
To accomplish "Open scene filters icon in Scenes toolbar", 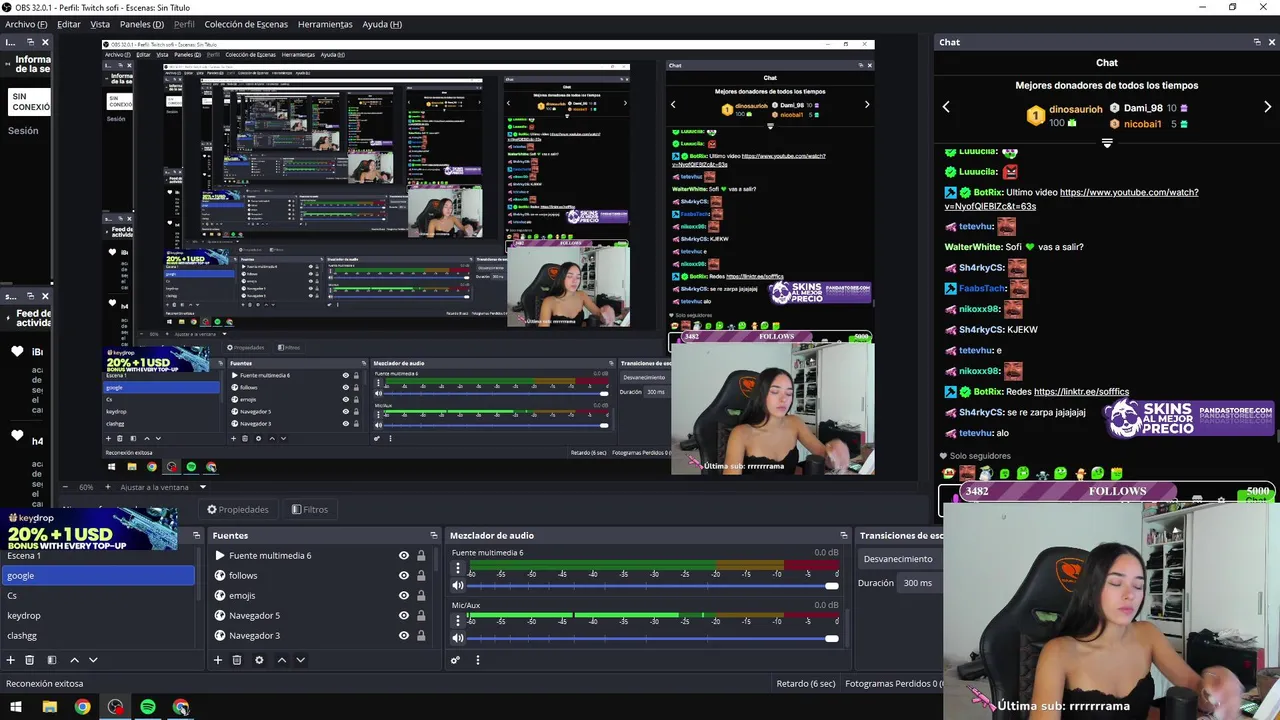I will [51, 660].
